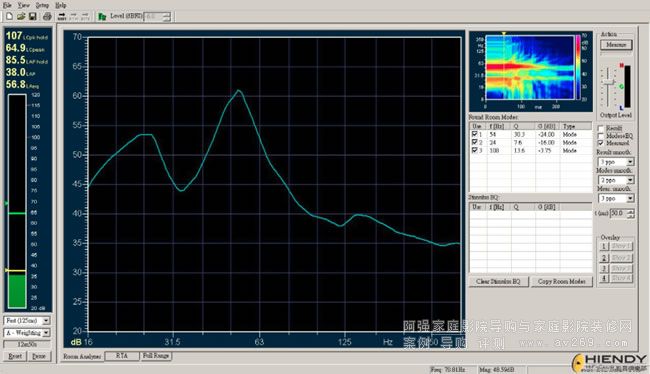Click the Save floppy disk icon
This screenshot has height=374, width=650.
pyautogui.click(x=32, y=16)
